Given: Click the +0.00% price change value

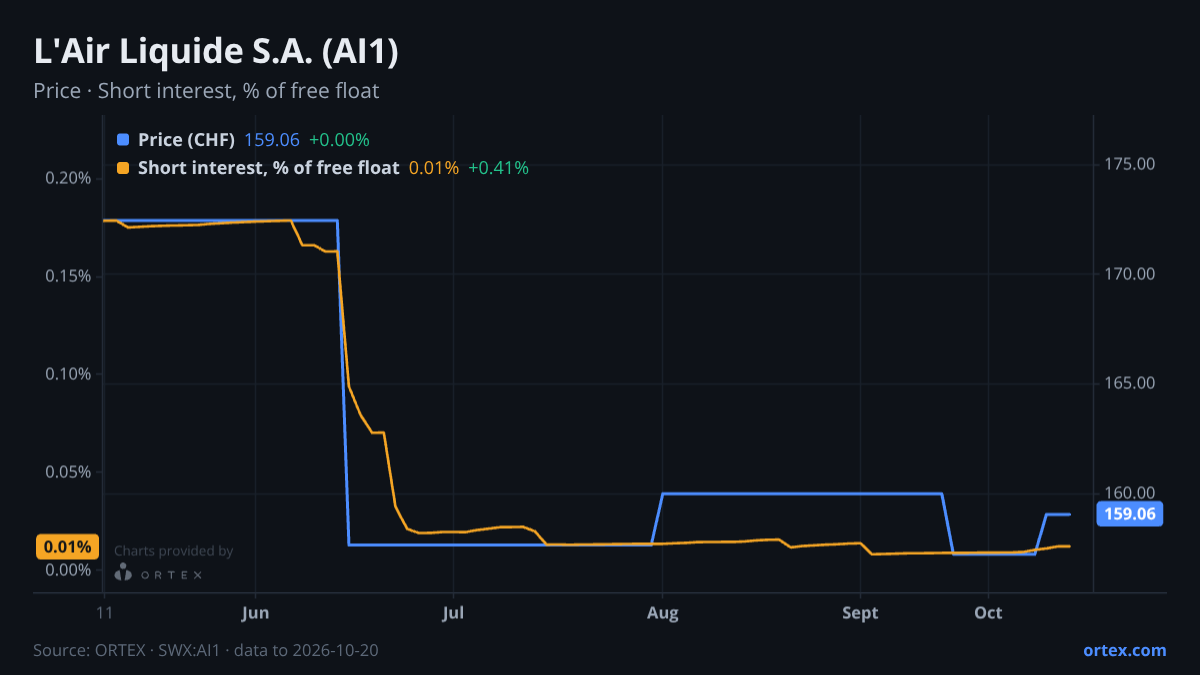Looking at the screenshot, I should pos(339,140).
